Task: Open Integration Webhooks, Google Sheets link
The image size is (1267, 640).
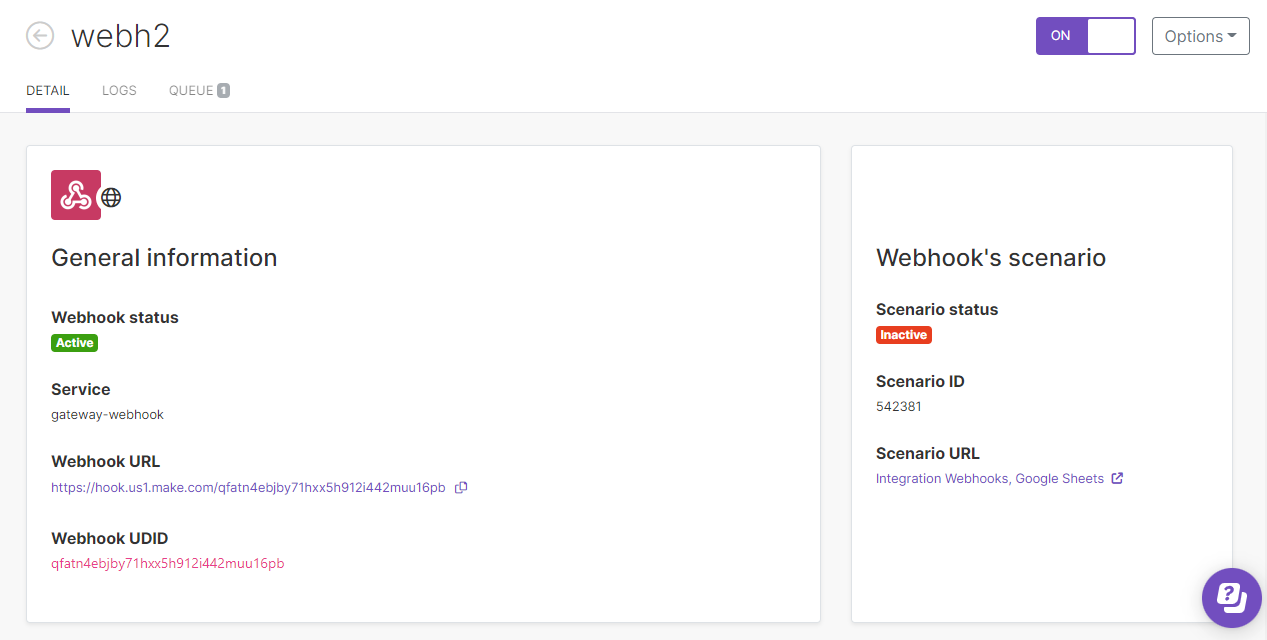Action: [990, 478]
